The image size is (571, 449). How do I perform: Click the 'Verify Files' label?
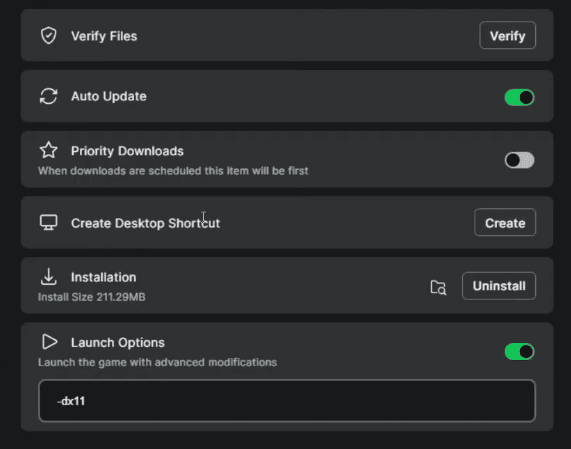click(104, 36)
